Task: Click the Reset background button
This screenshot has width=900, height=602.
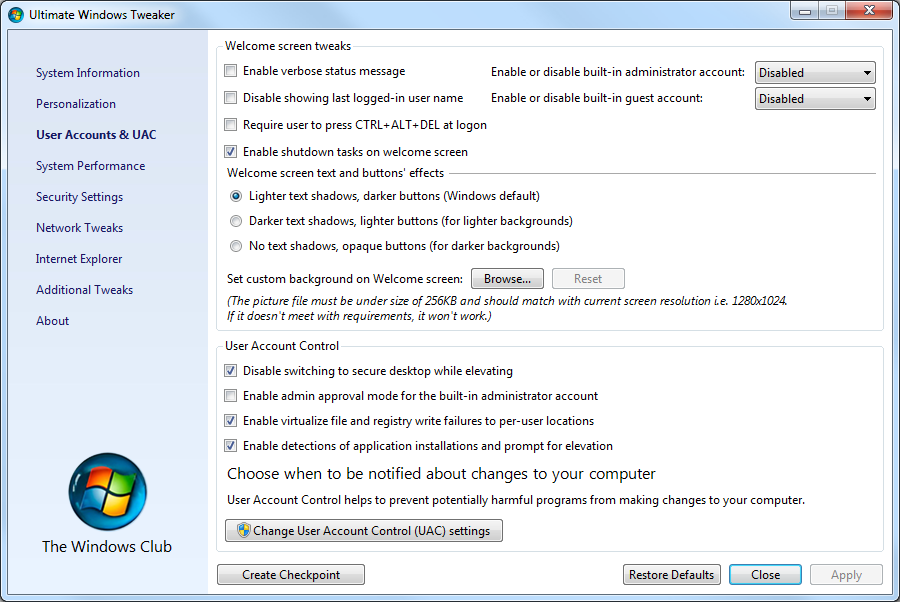Action: (x=588, y=279)
